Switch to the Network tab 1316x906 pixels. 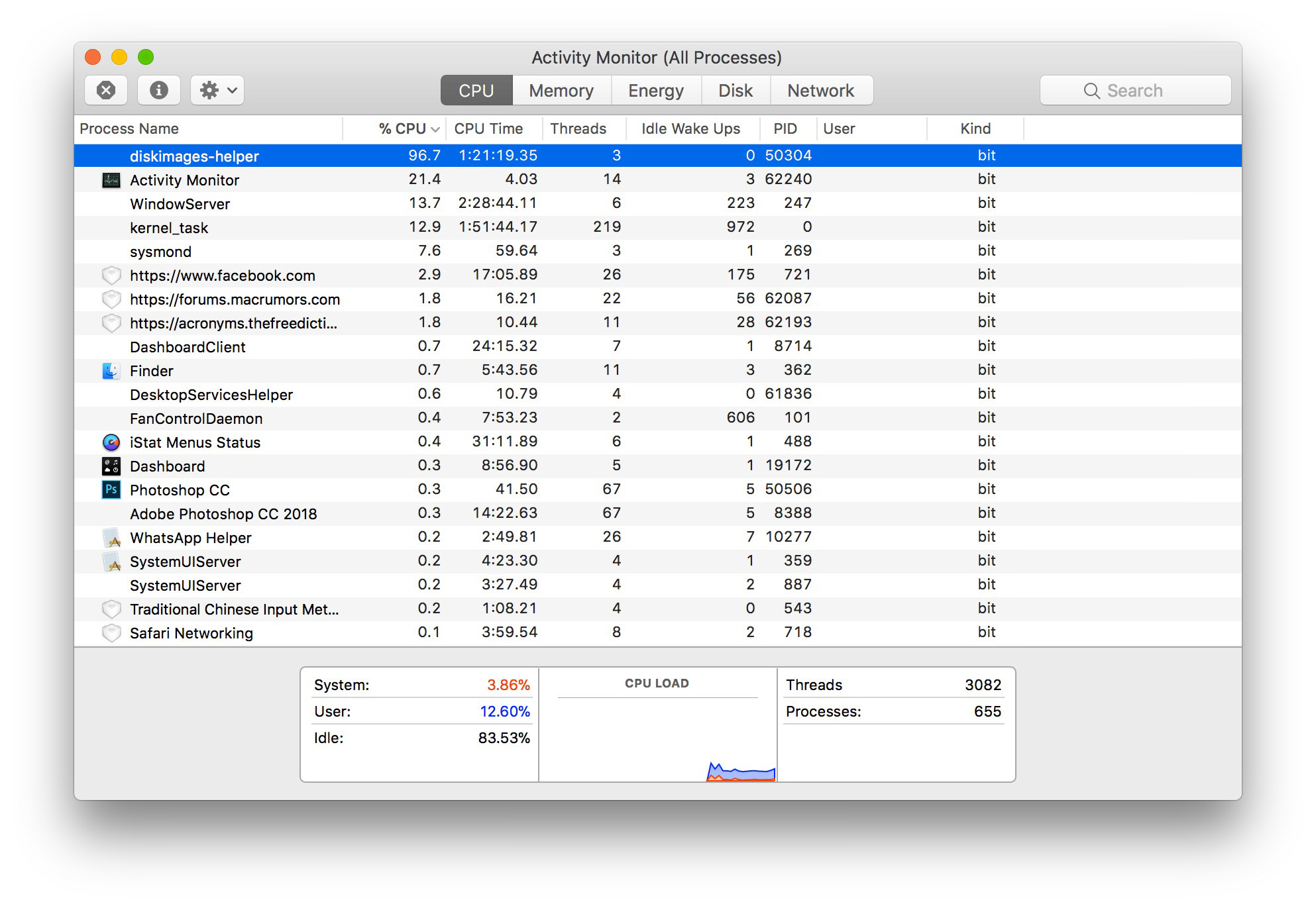[x=821, y=91]
